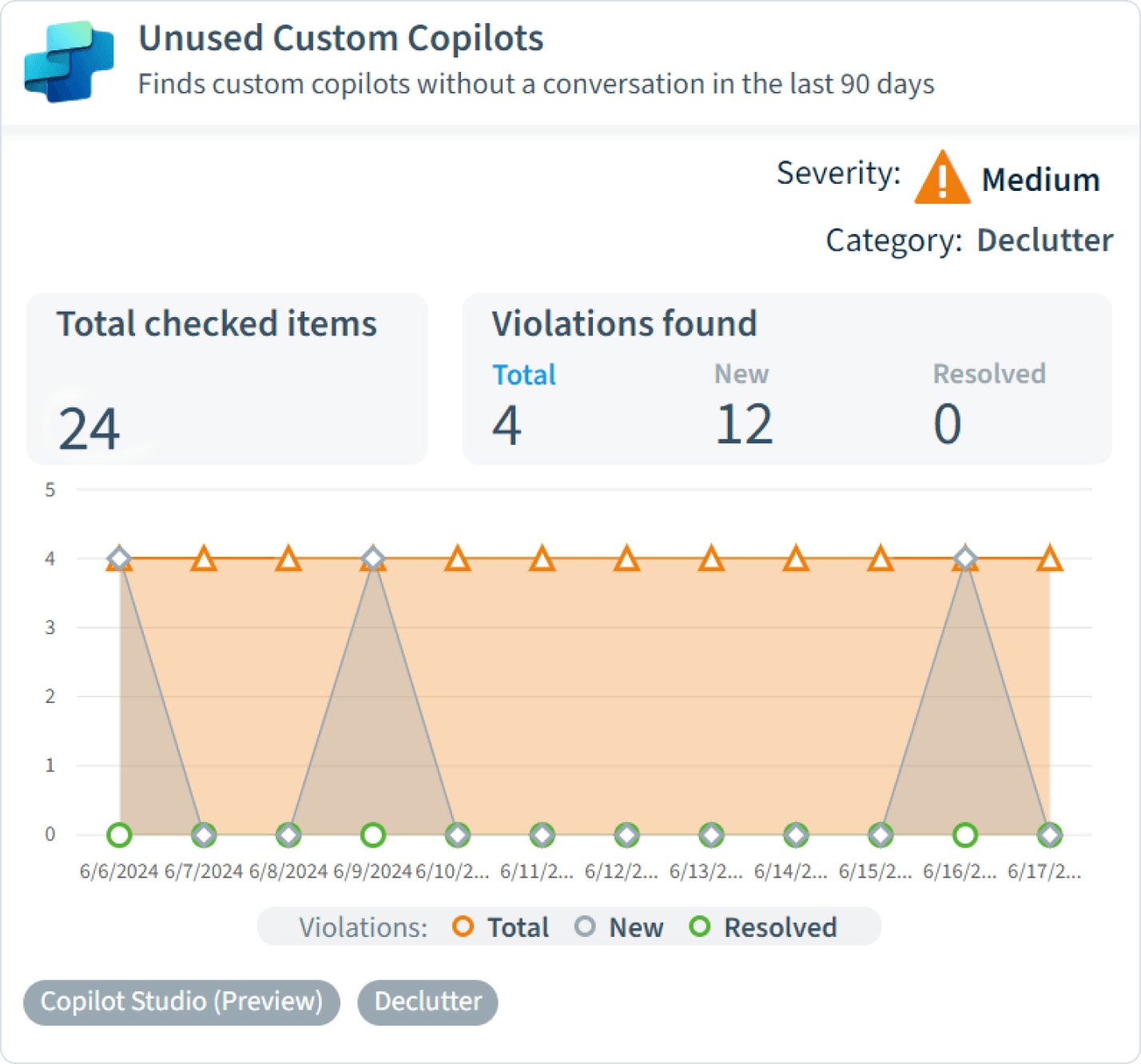Image resolution: width=1141 pixels, height=1064 pixels.
Task: Click the description about last 90 days
Action: [x=536, y=84]
